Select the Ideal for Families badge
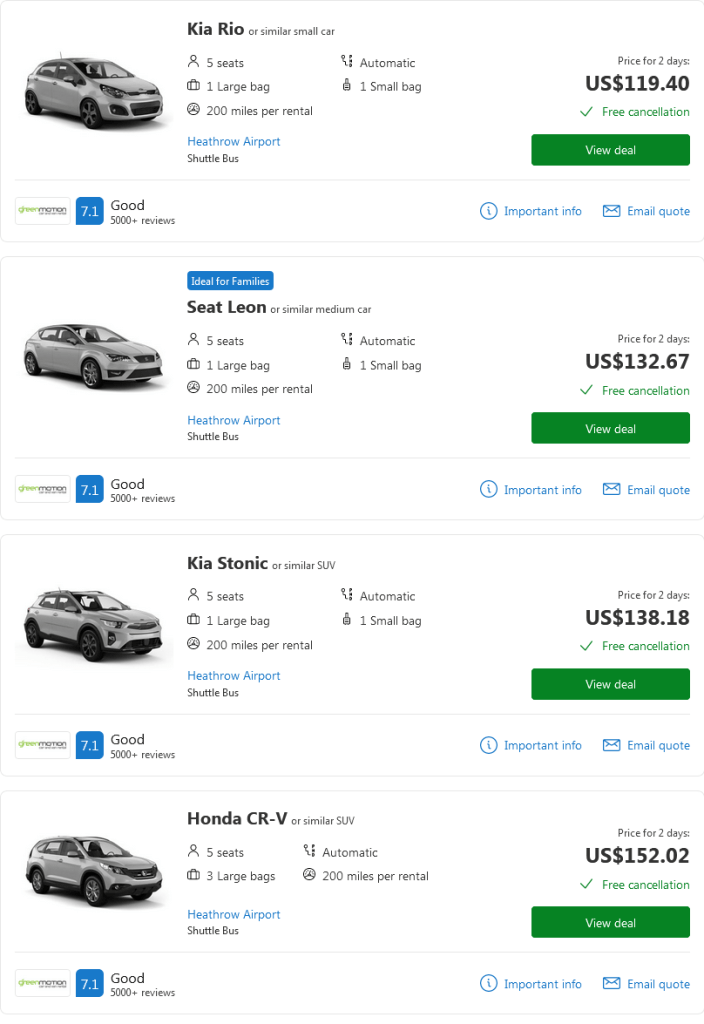The height and width of the screenshot is (1024, 704). [x=230, y=281]
